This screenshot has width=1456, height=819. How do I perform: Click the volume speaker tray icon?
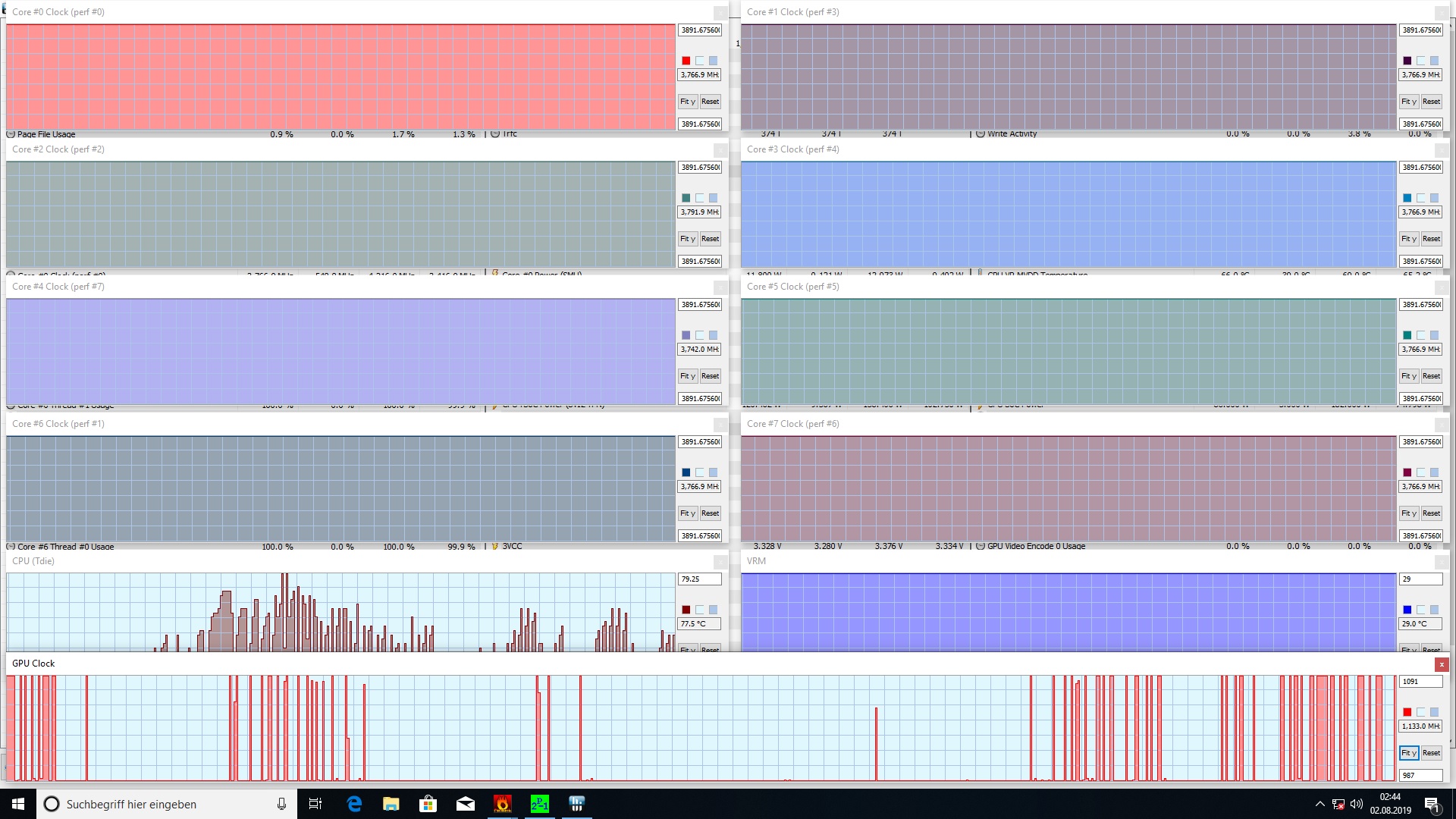[x=1357, y=804]
